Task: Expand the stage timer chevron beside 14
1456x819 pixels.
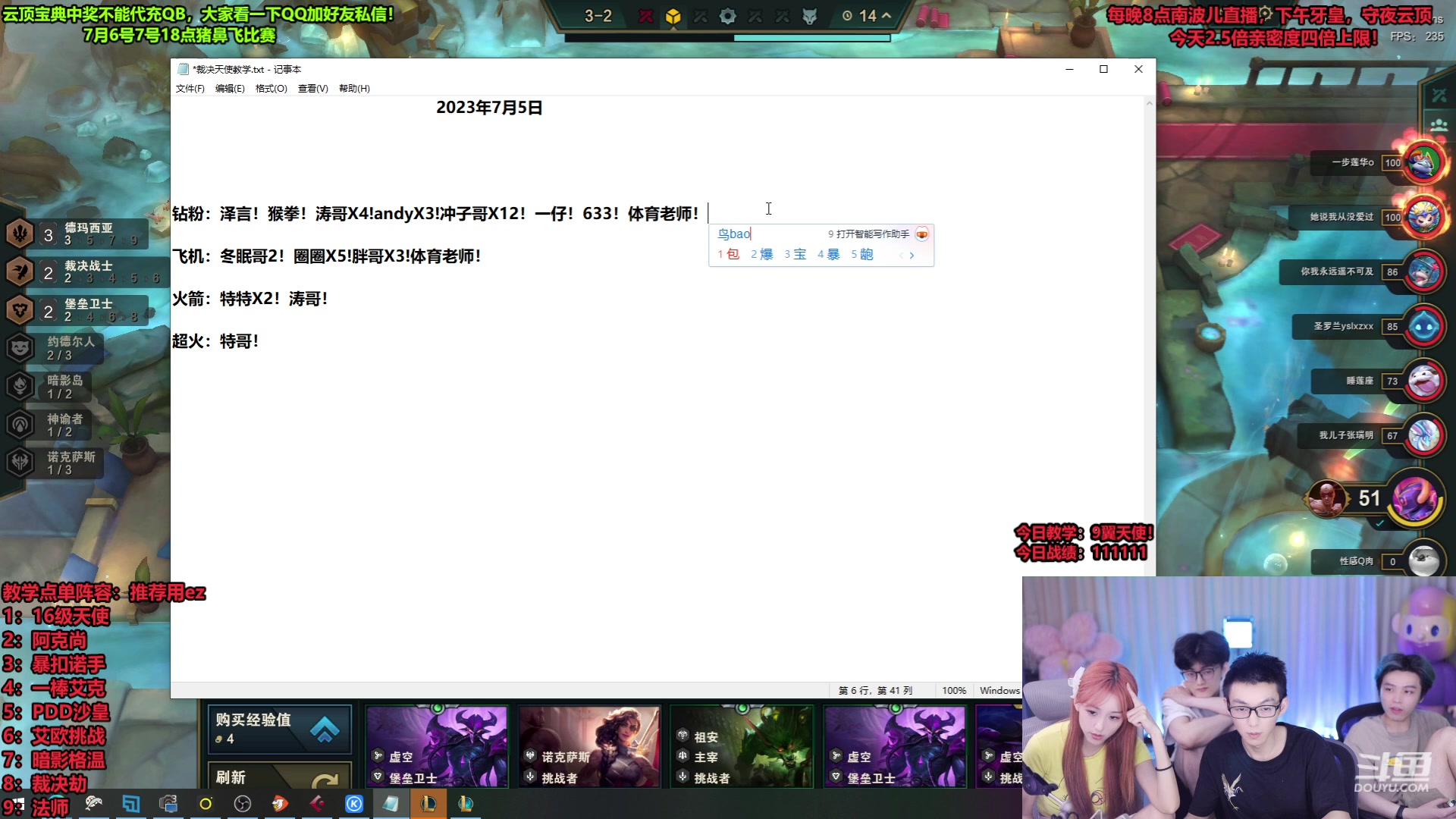Action: click(886, 16)
